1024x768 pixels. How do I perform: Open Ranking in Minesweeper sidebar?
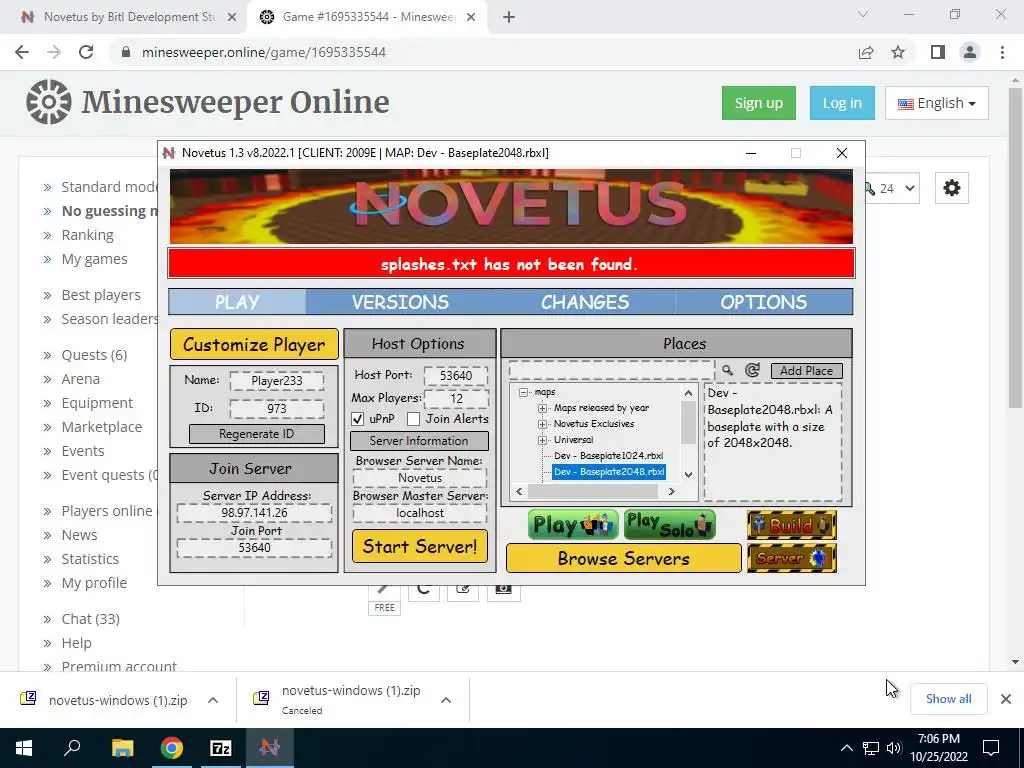click(88, 235)
